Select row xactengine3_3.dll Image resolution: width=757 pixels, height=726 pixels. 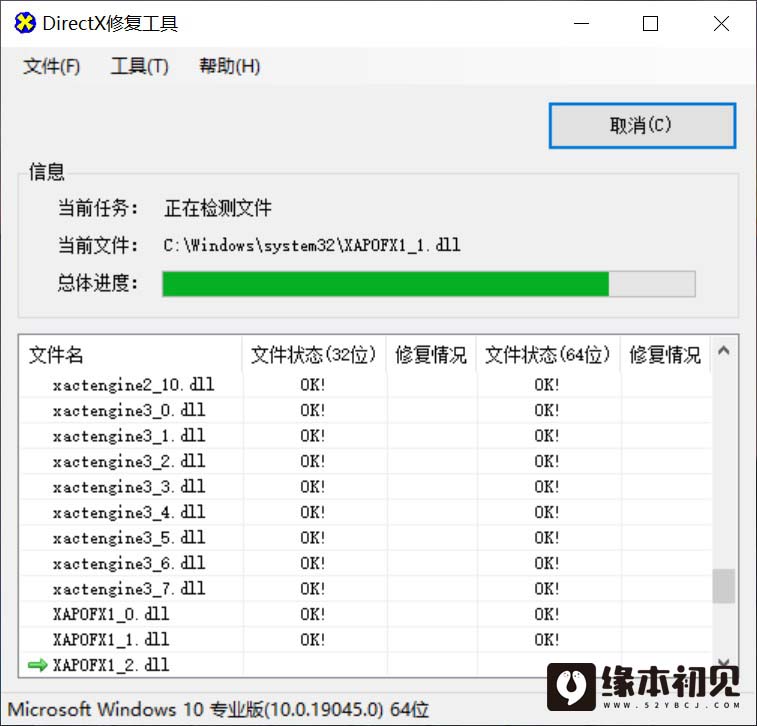click(x=365, y=487)
